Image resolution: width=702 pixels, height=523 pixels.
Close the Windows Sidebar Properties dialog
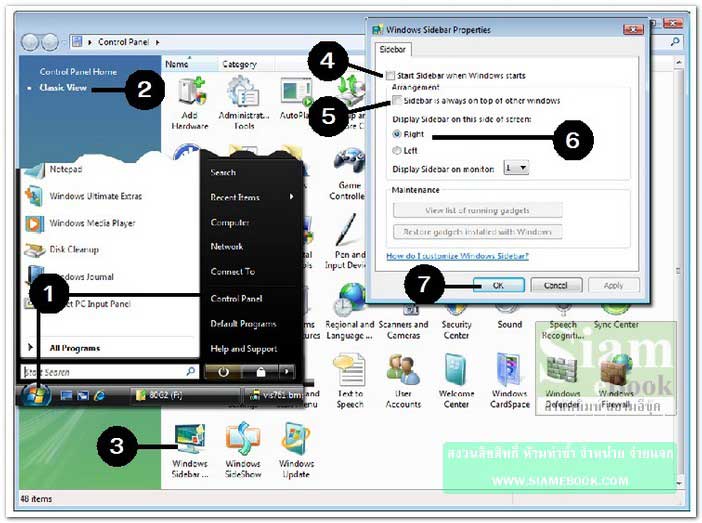633,30
